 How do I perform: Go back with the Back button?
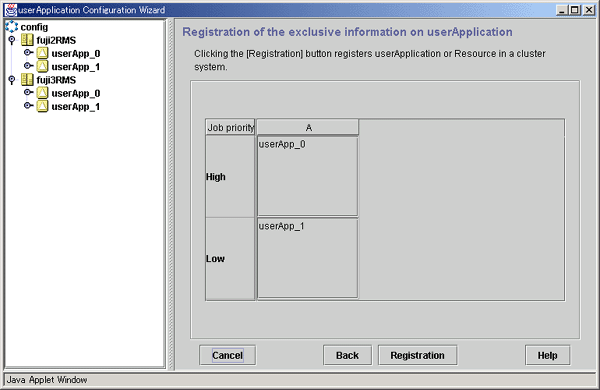[x=347, y=355]
